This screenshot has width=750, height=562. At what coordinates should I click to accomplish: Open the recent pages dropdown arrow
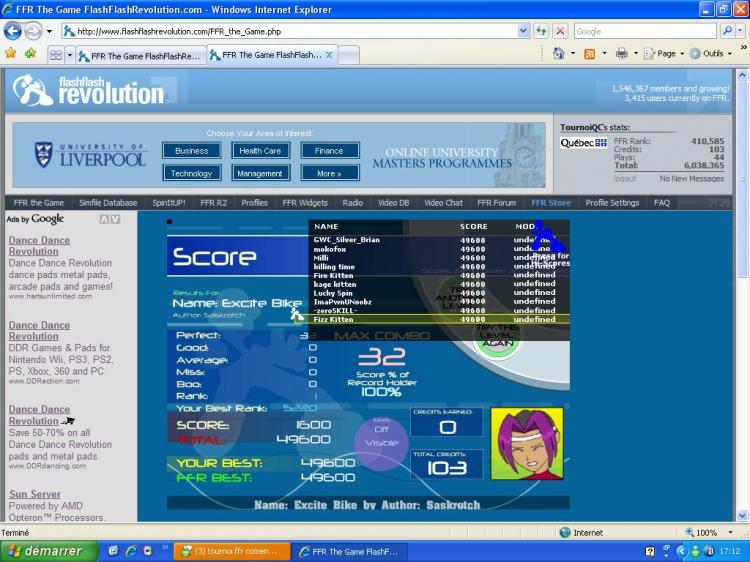[x=49, y=32]
